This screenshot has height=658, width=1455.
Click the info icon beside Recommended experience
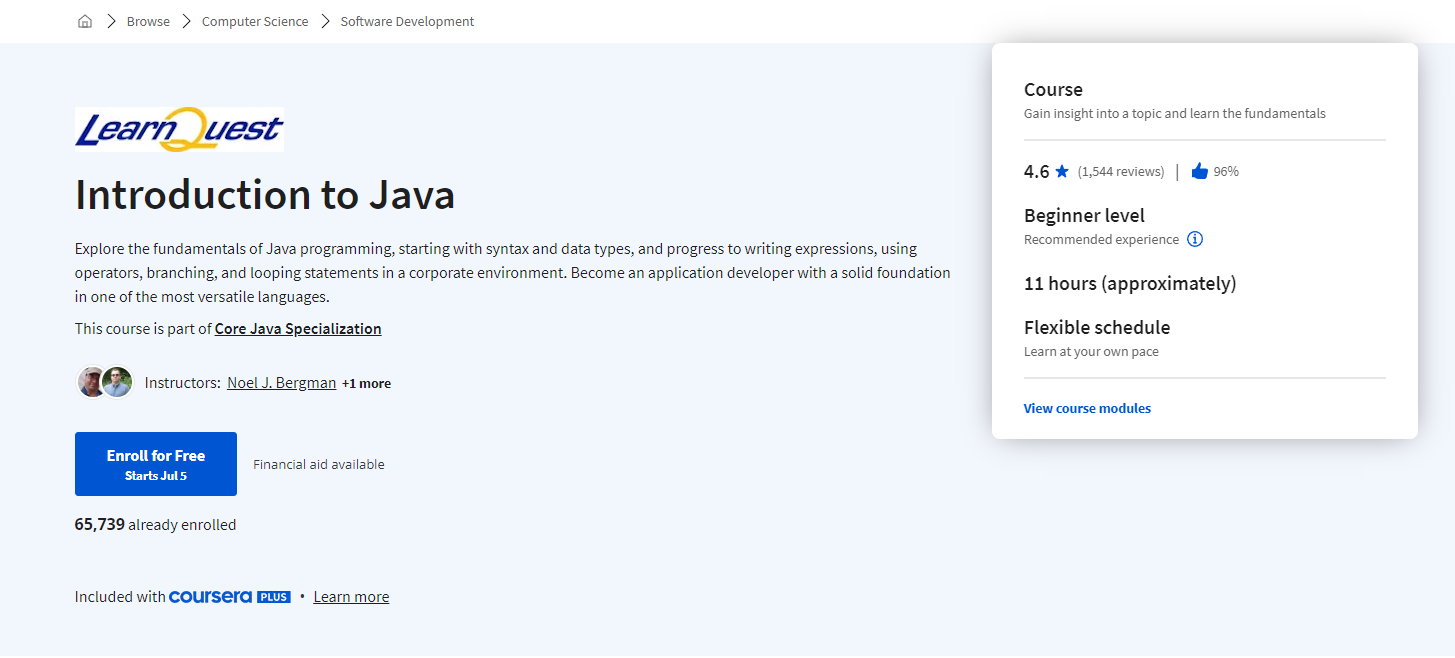1194,239
